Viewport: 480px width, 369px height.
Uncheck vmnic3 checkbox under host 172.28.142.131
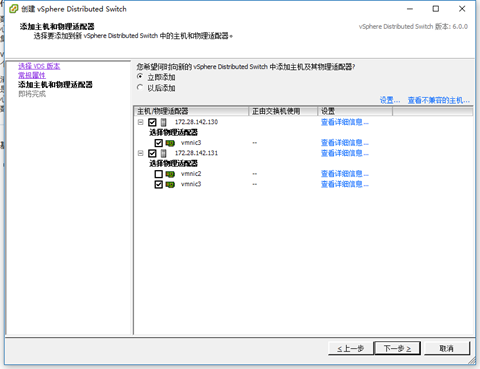(159, 184)
